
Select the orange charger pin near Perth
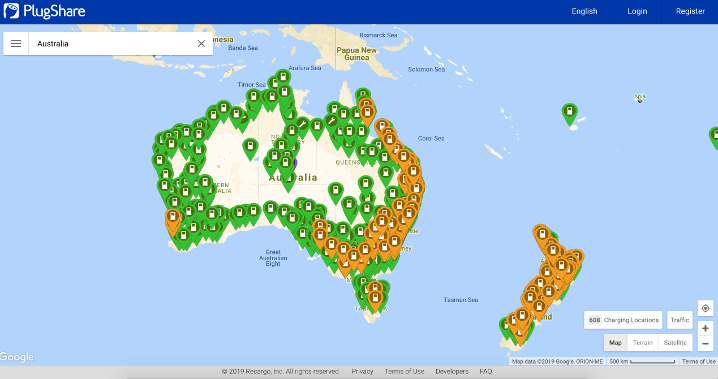(173, 220)
